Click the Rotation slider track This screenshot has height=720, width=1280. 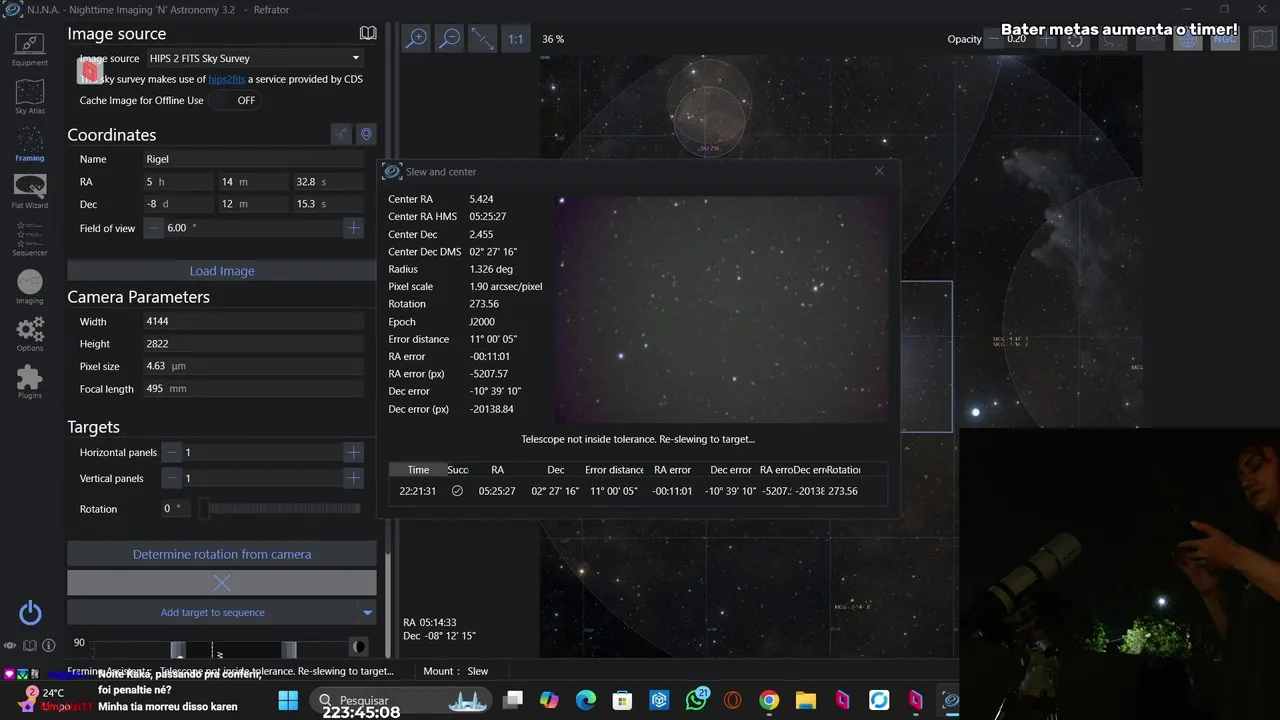[280, 509]
